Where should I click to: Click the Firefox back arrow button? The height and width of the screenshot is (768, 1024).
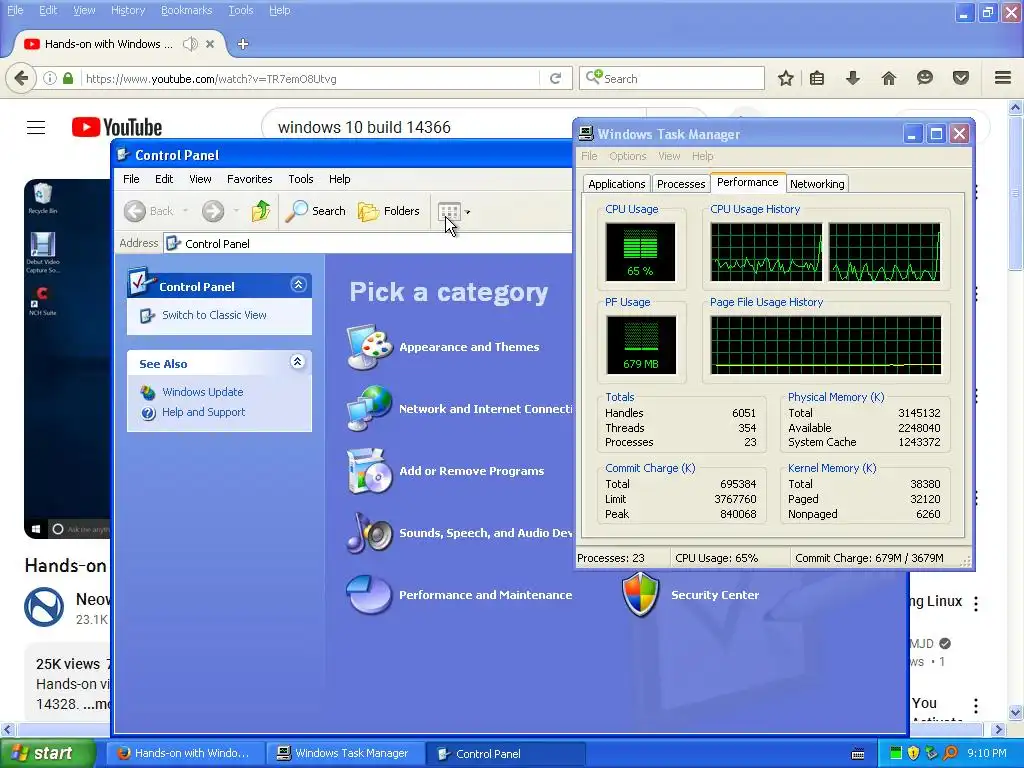pos(21,78)
